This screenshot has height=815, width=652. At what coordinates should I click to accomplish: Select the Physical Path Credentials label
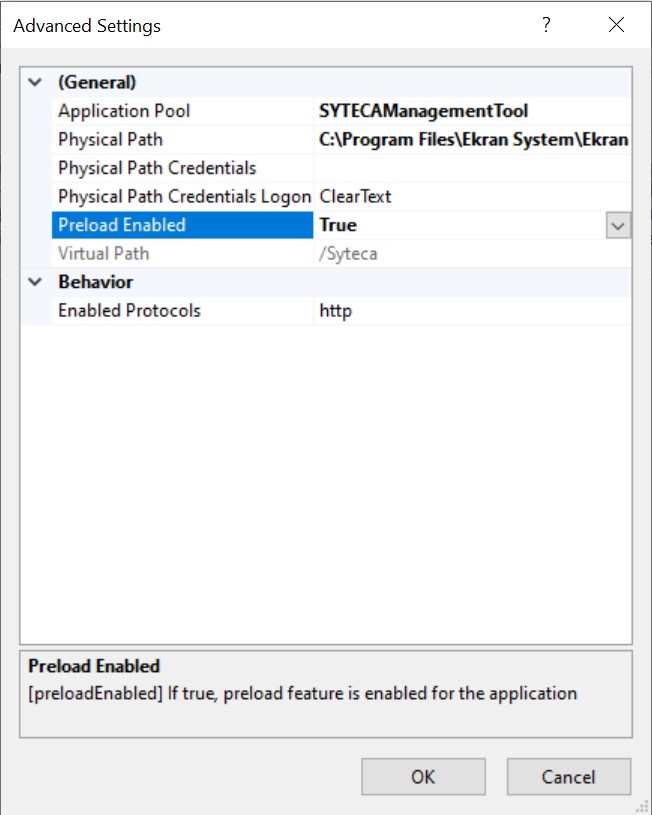tap(157, 168)
